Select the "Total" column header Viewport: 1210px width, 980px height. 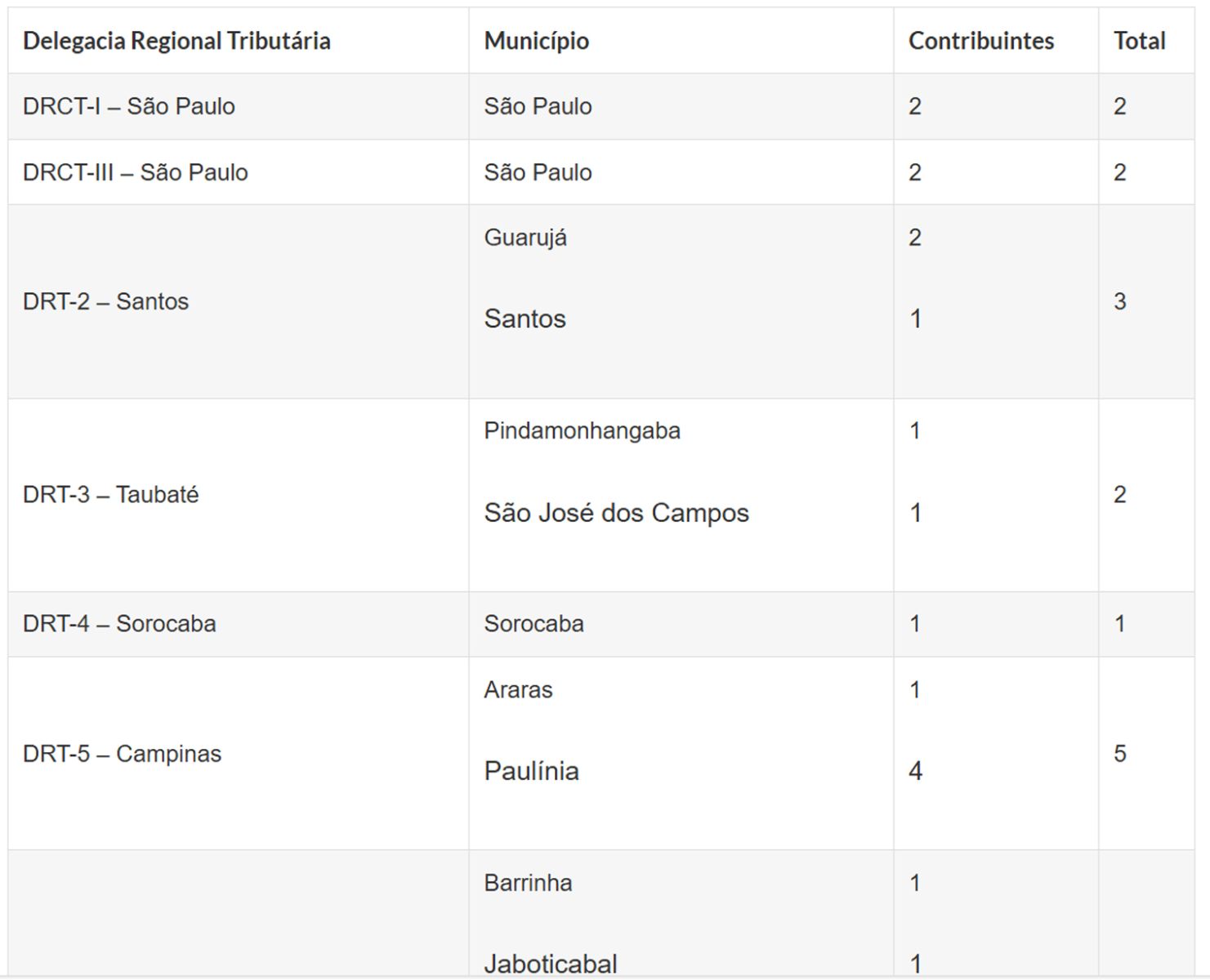(x=1139, y=41)
